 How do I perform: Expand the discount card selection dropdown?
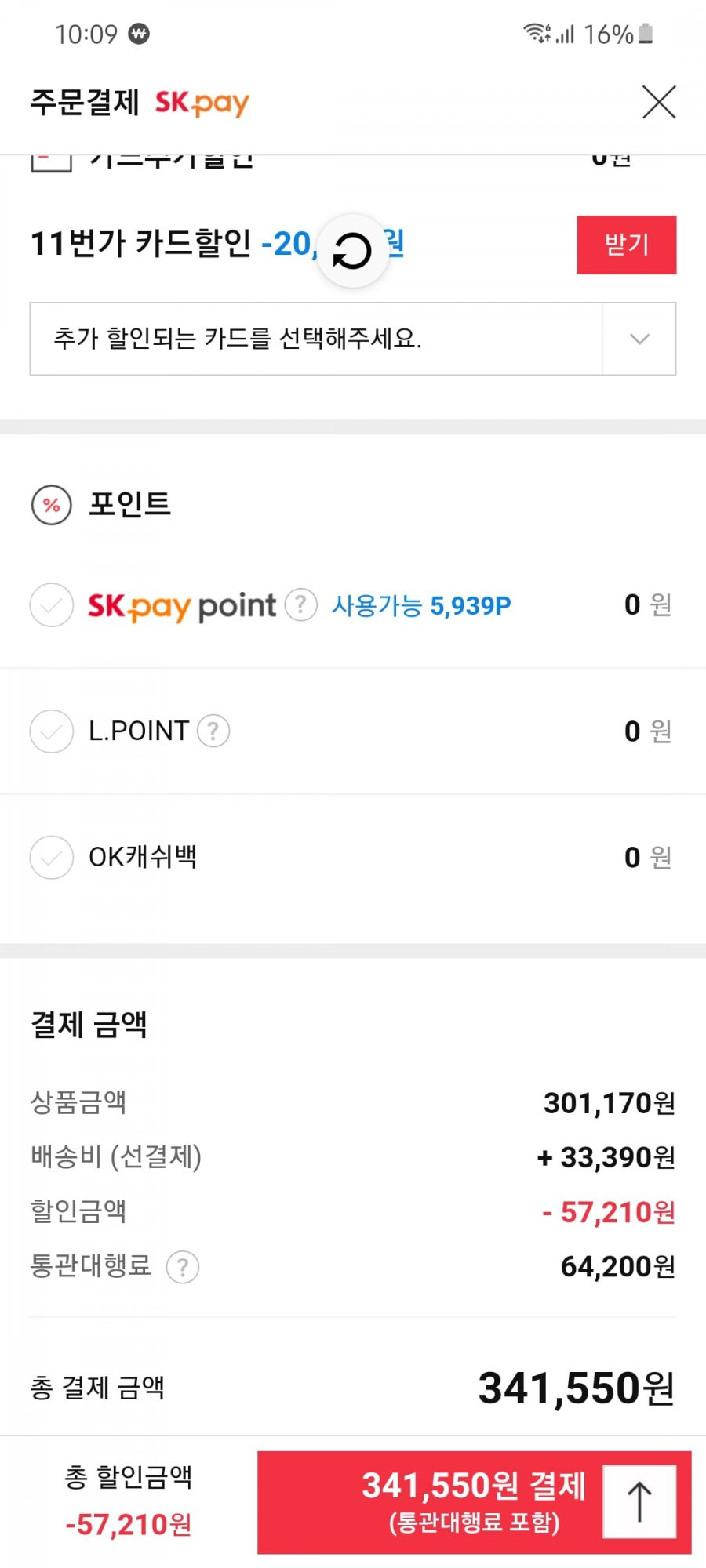coord(353,339)
